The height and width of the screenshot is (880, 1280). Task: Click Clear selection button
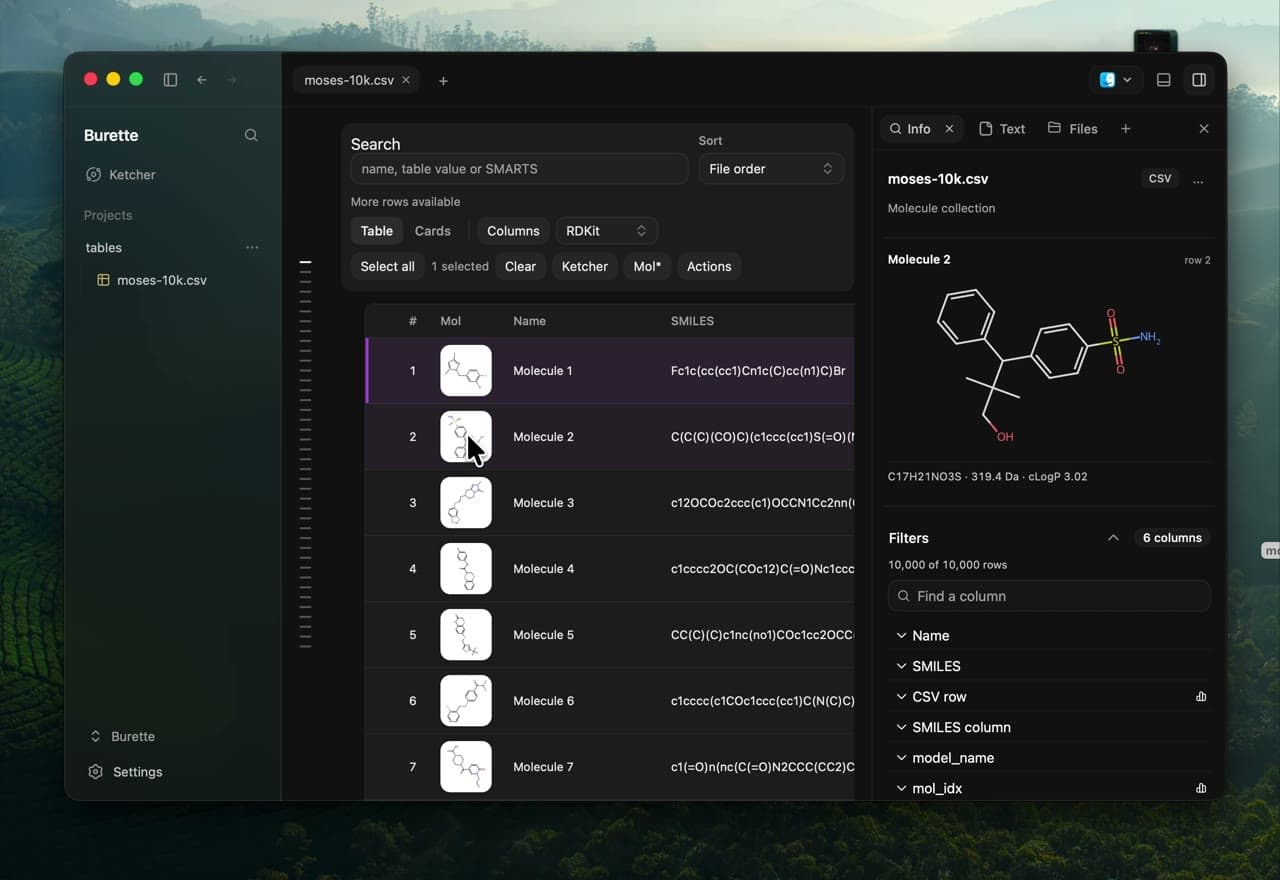coord(520,267)
